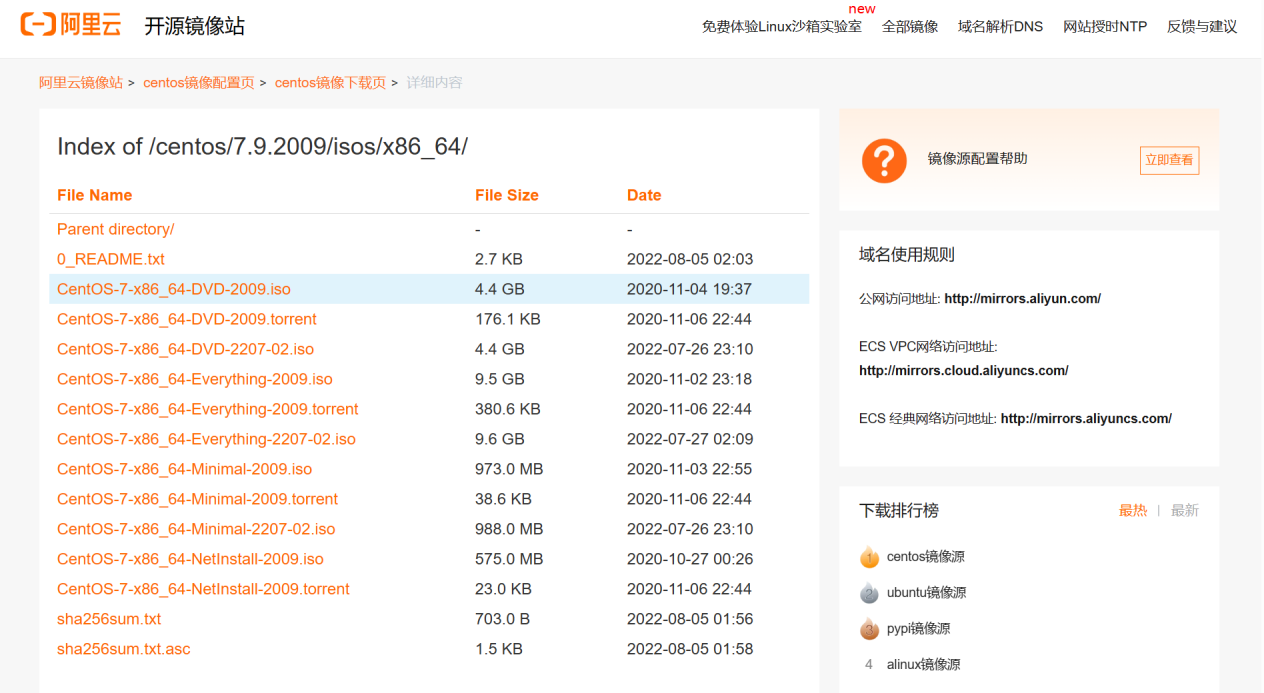Go to centos镜像配置页 breadcrumb link
Screen dimensions: 1264x693
coord(198,83)
